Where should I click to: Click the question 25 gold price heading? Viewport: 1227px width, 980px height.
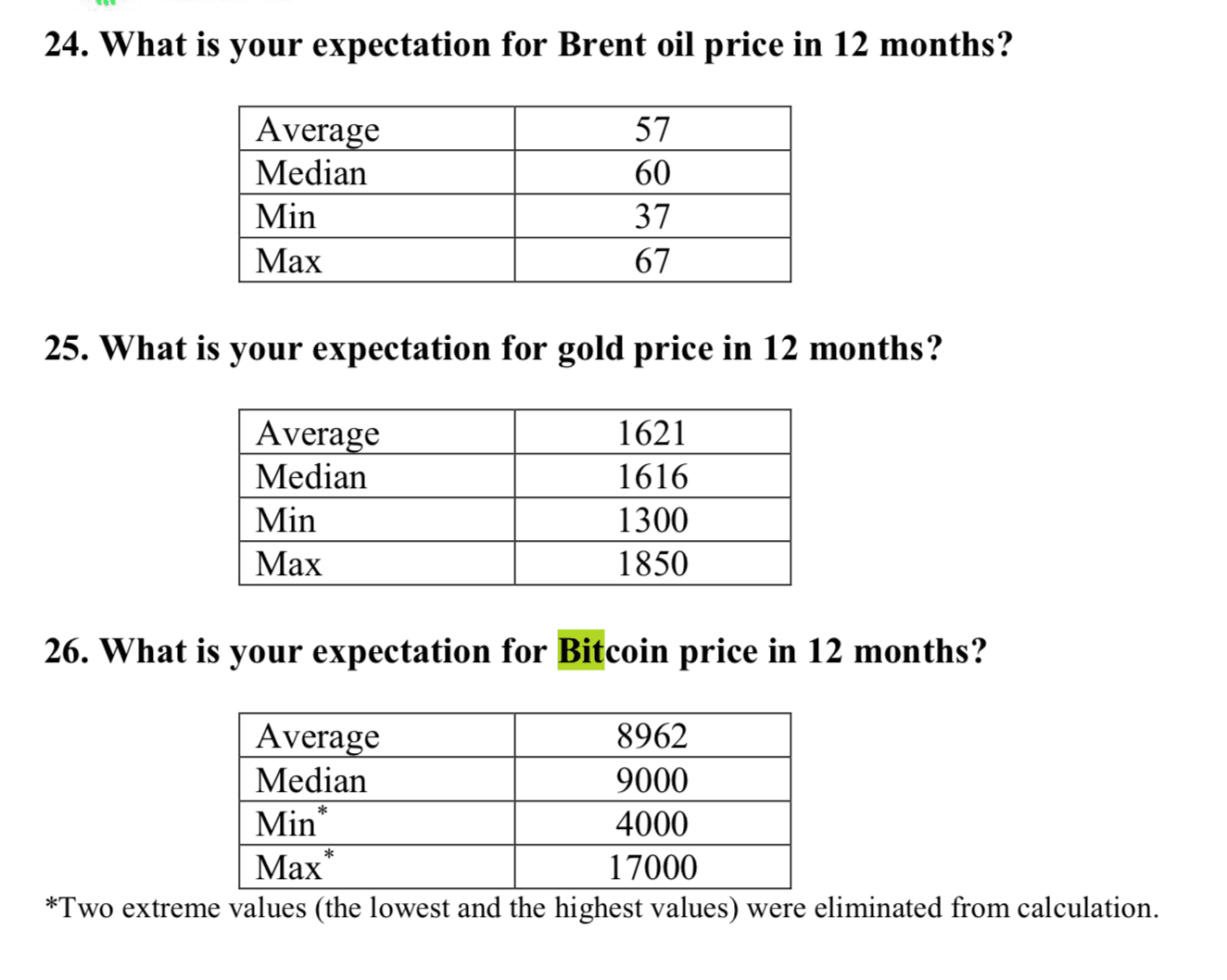pos(493,348)
